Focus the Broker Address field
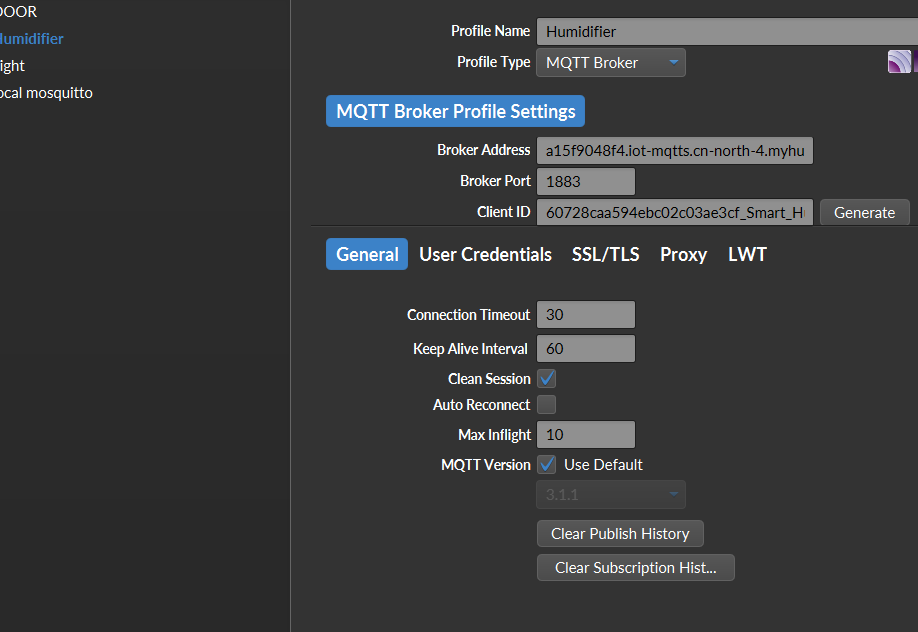Image resolution: width=918 pixels, height=632 pixels. pyautogui.click(x=675, y=151)
